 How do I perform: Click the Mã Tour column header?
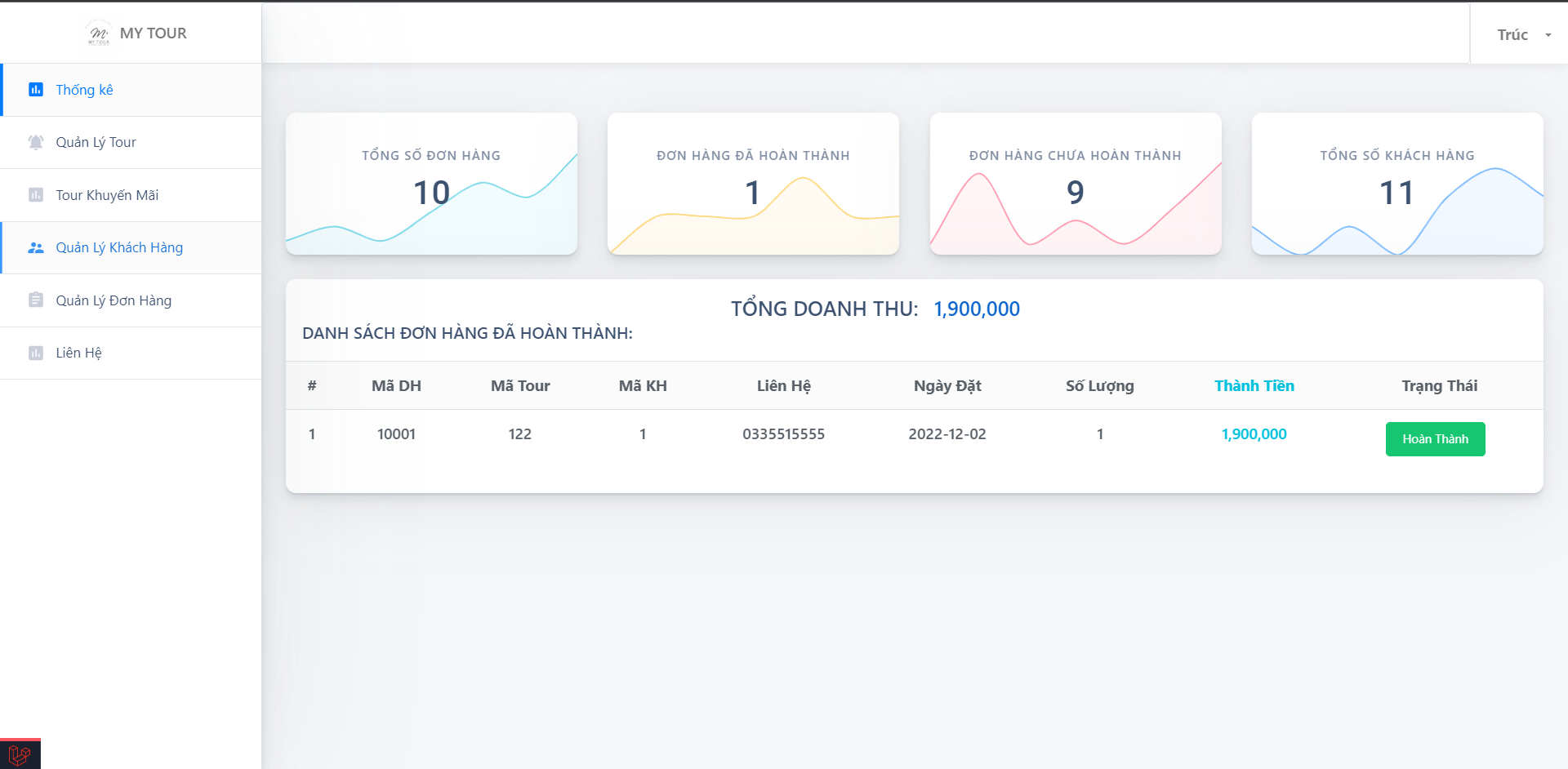click(x=520, y=385)
